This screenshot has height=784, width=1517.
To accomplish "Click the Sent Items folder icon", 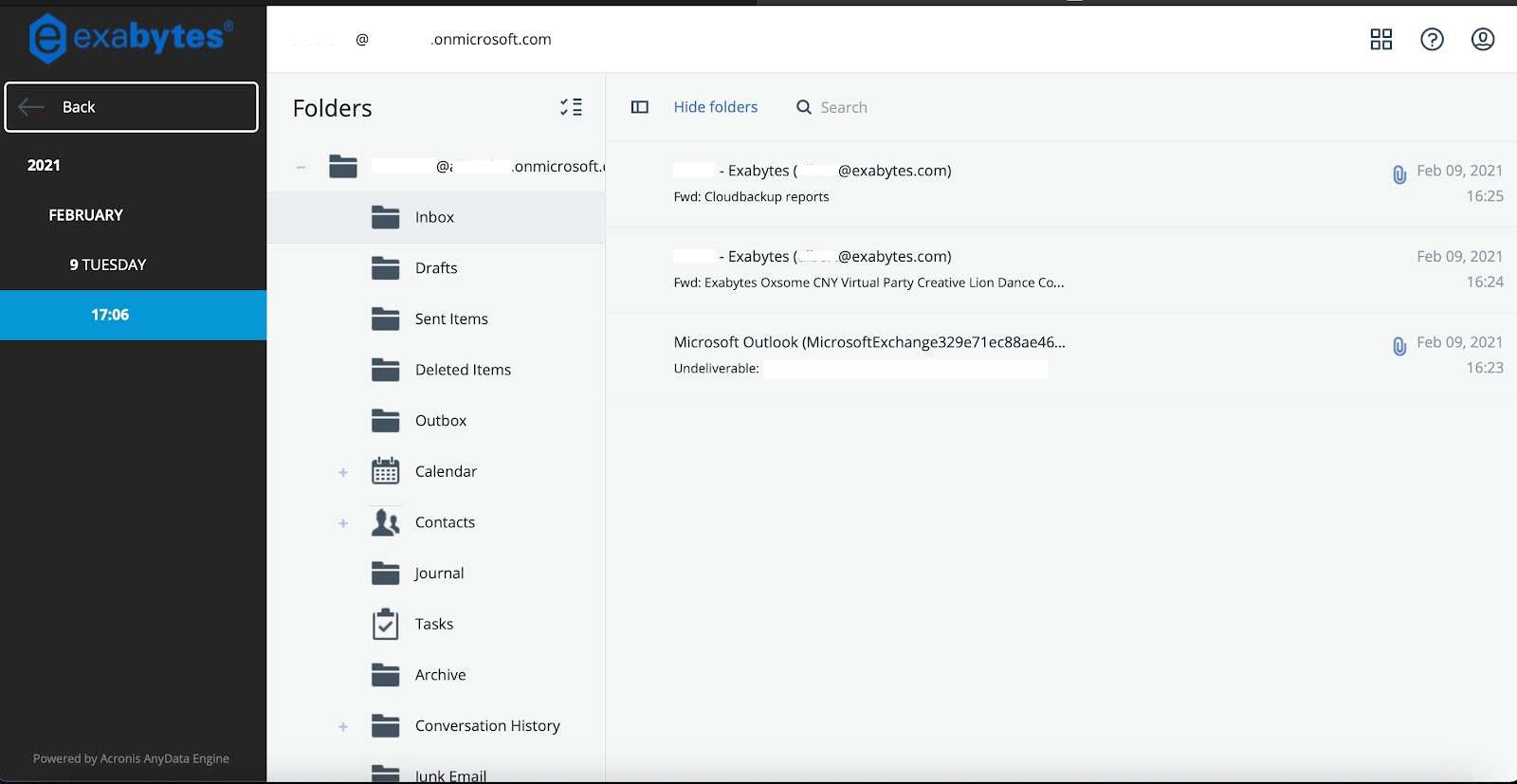I will [x=385, y=319].
